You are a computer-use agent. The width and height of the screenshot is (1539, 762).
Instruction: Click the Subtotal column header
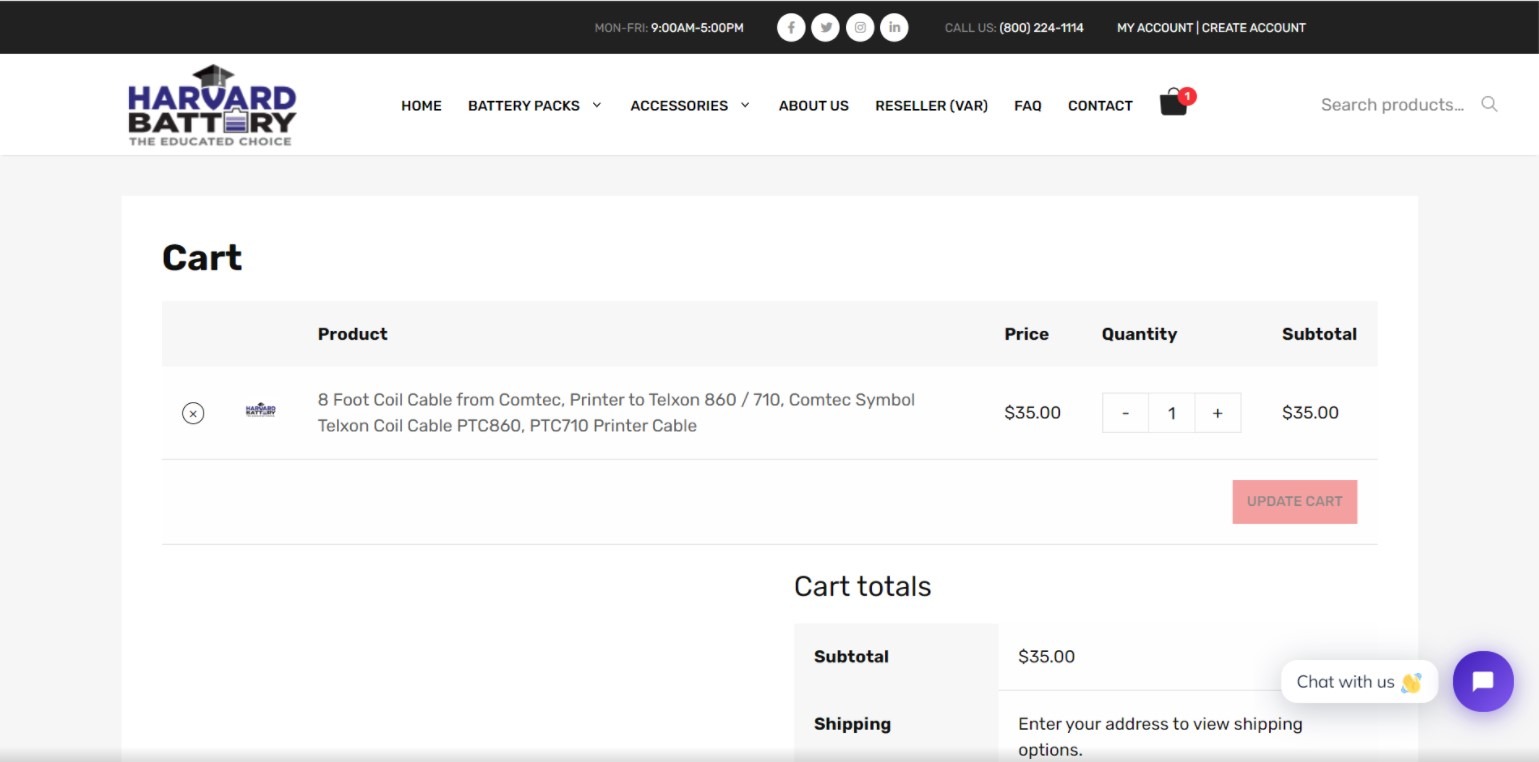[x=1319, y=334]
